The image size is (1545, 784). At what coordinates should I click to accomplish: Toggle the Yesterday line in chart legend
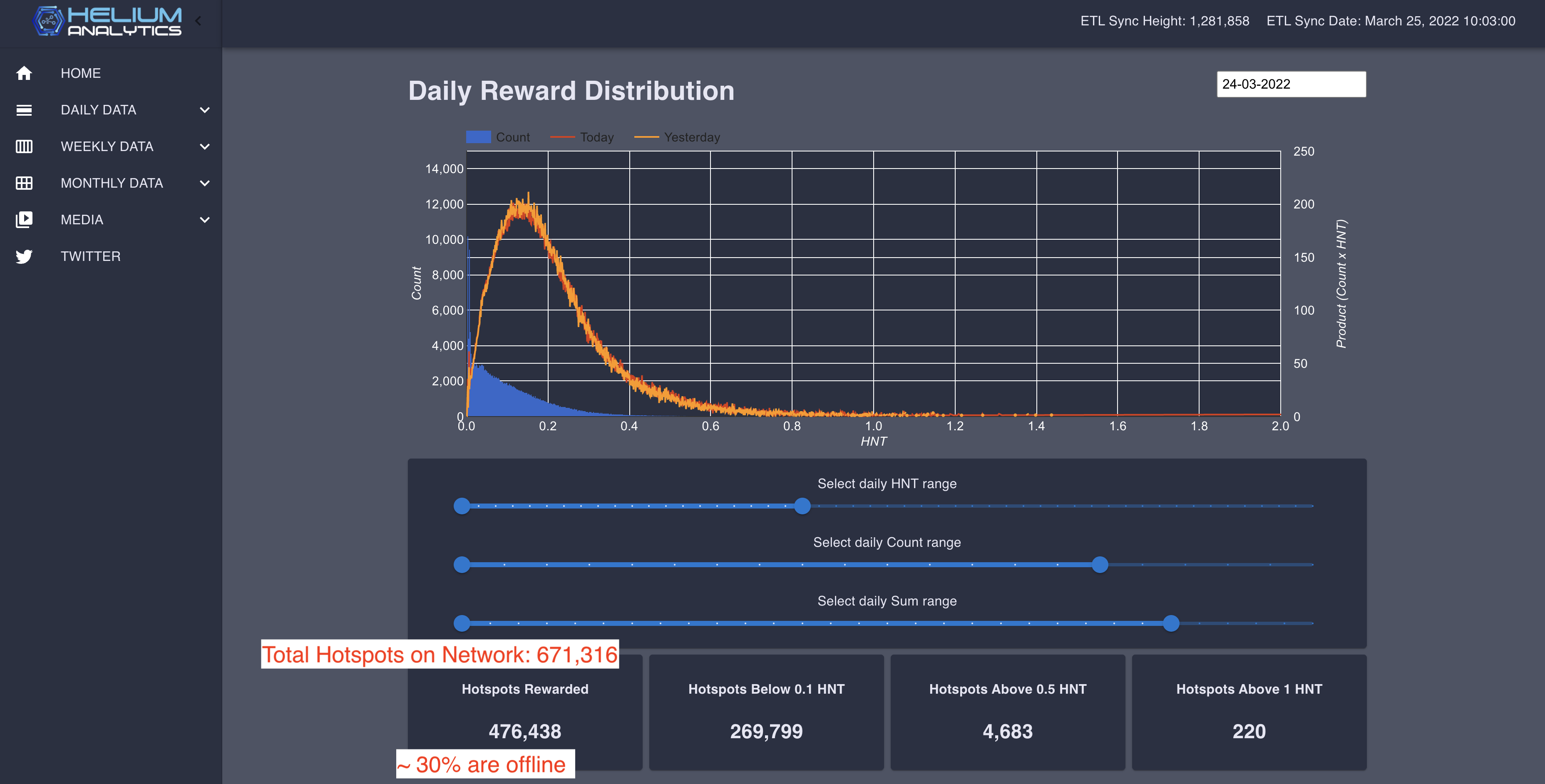click(x=676, y=137)
